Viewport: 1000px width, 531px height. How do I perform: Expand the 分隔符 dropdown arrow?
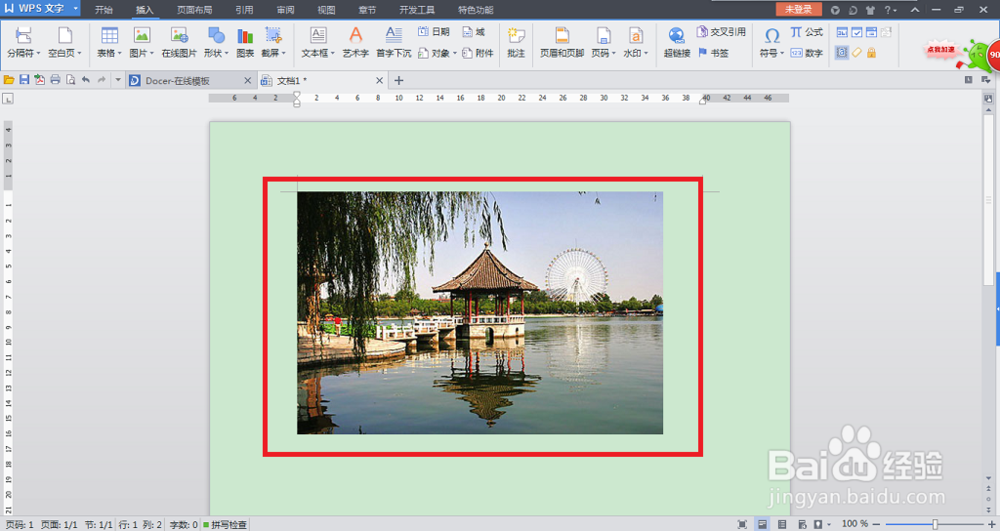pos(38,54)
